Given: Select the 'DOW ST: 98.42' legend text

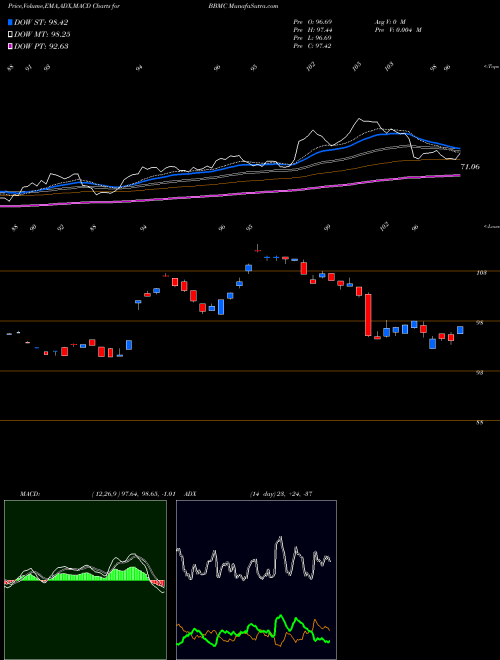Looking at the screenshot, I should [x=41, y=22].
